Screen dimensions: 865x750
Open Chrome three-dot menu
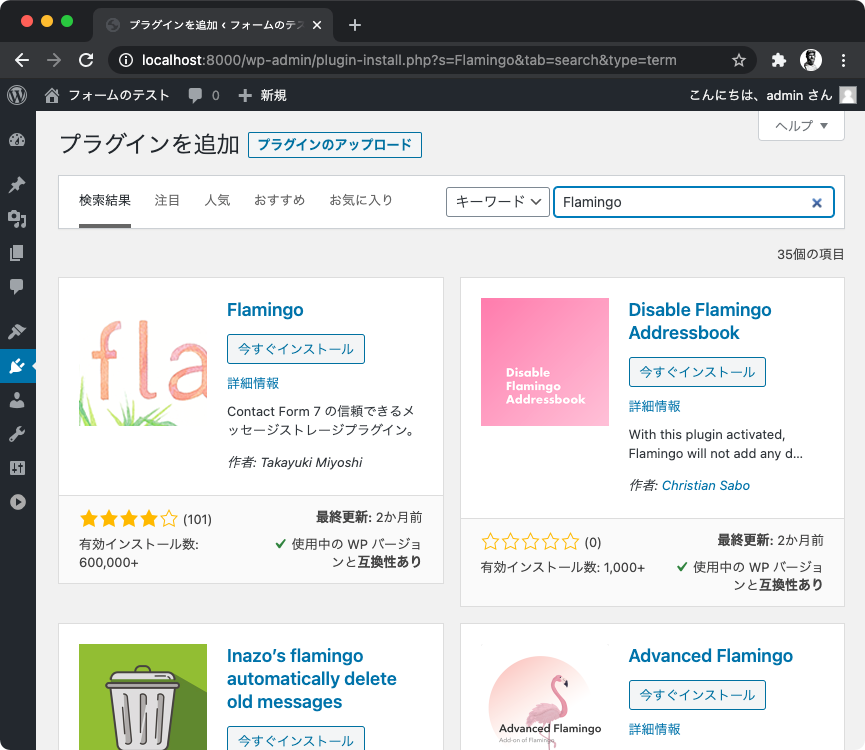tap(843, 60)
